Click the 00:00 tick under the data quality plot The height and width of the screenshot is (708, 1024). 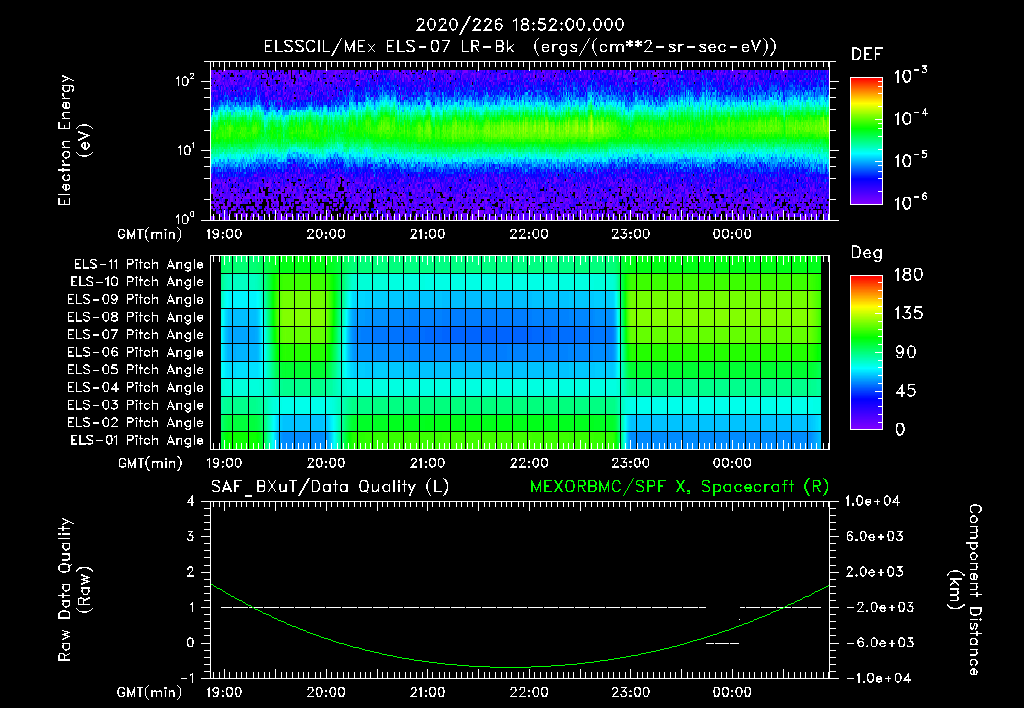pos(732,692)
